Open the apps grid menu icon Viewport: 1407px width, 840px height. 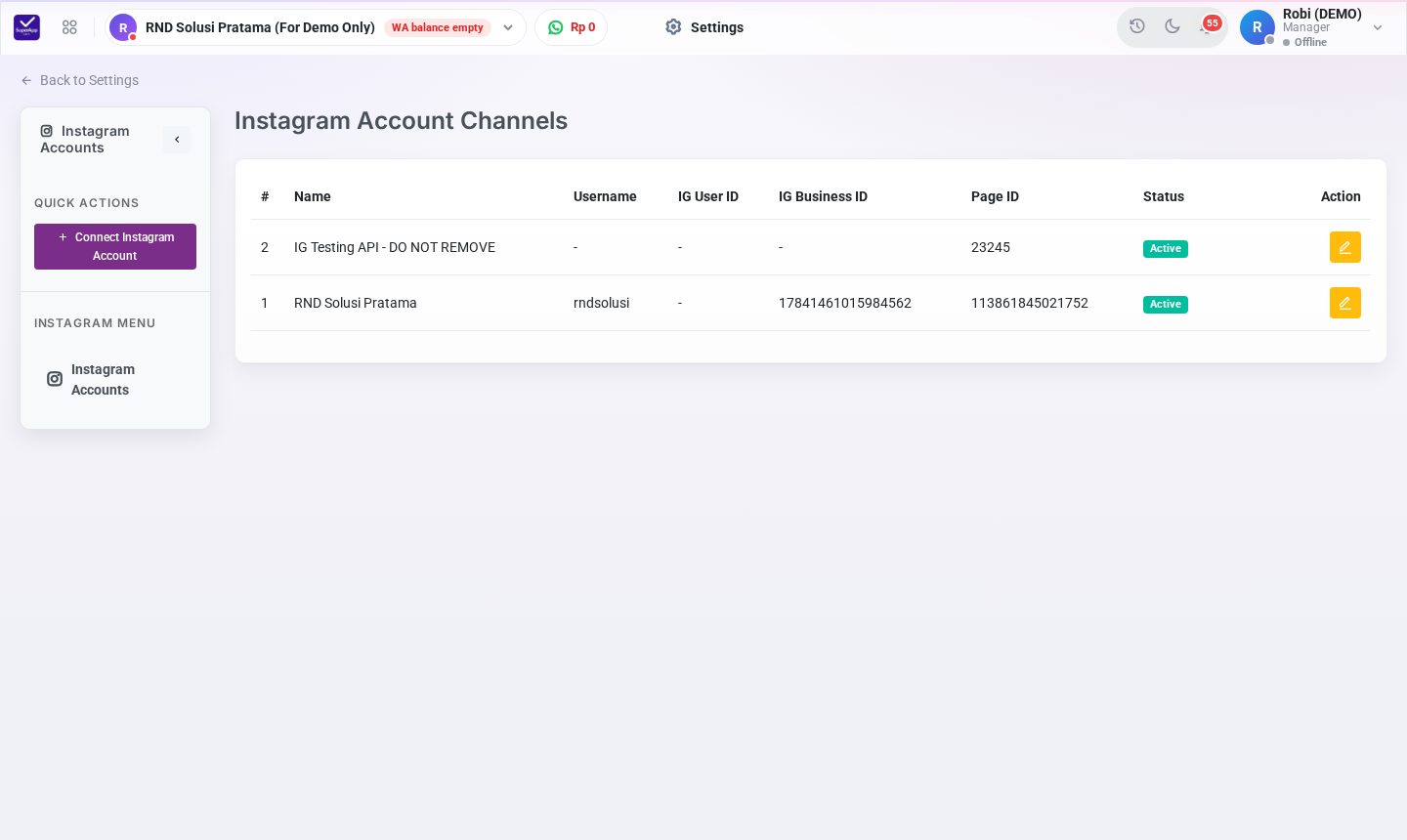pos(69,27)
